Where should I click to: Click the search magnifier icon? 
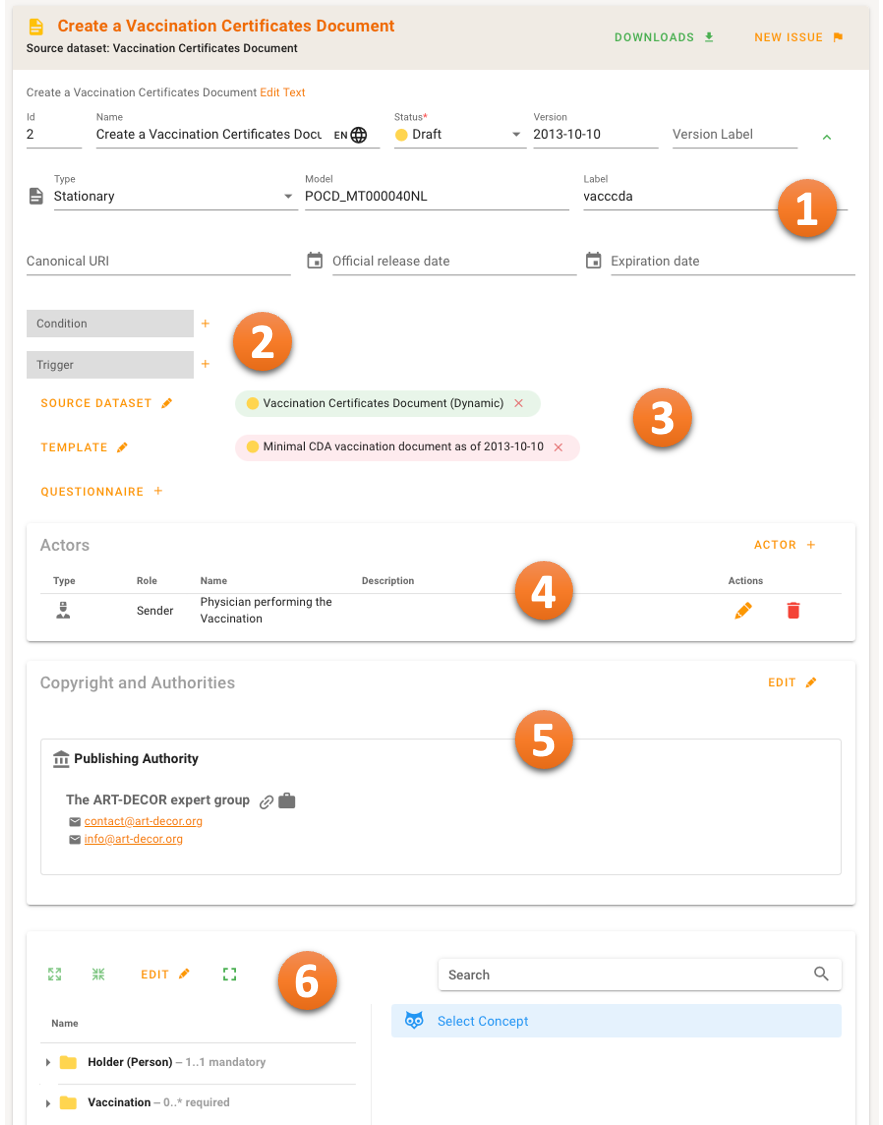click(821, 974)
